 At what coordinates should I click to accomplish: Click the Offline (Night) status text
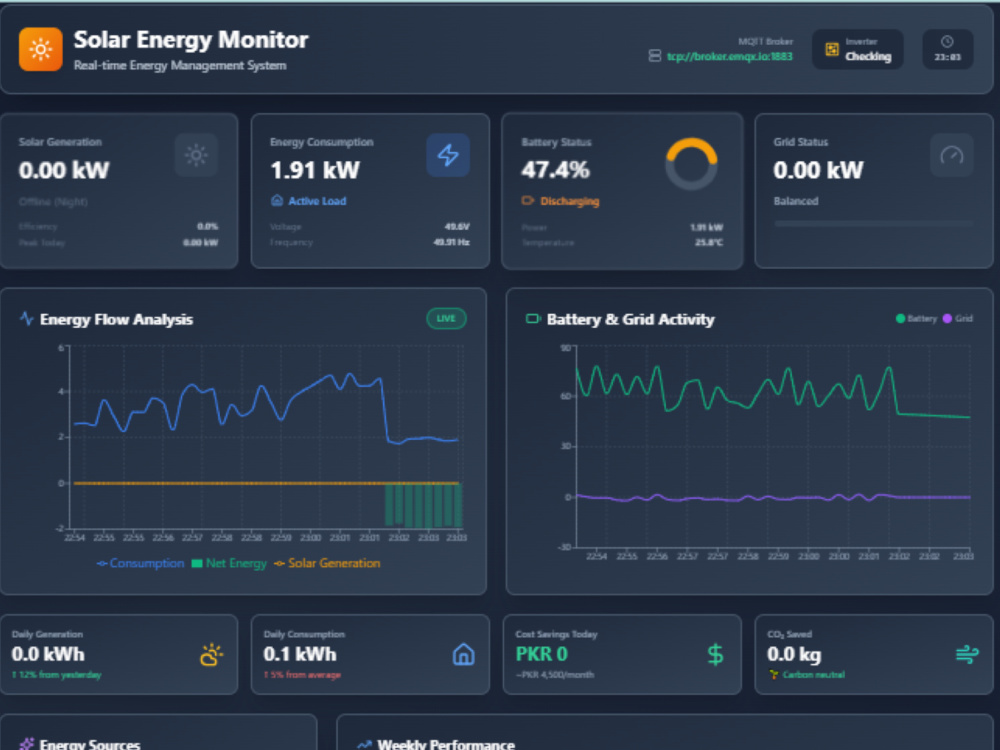point(53,202)
